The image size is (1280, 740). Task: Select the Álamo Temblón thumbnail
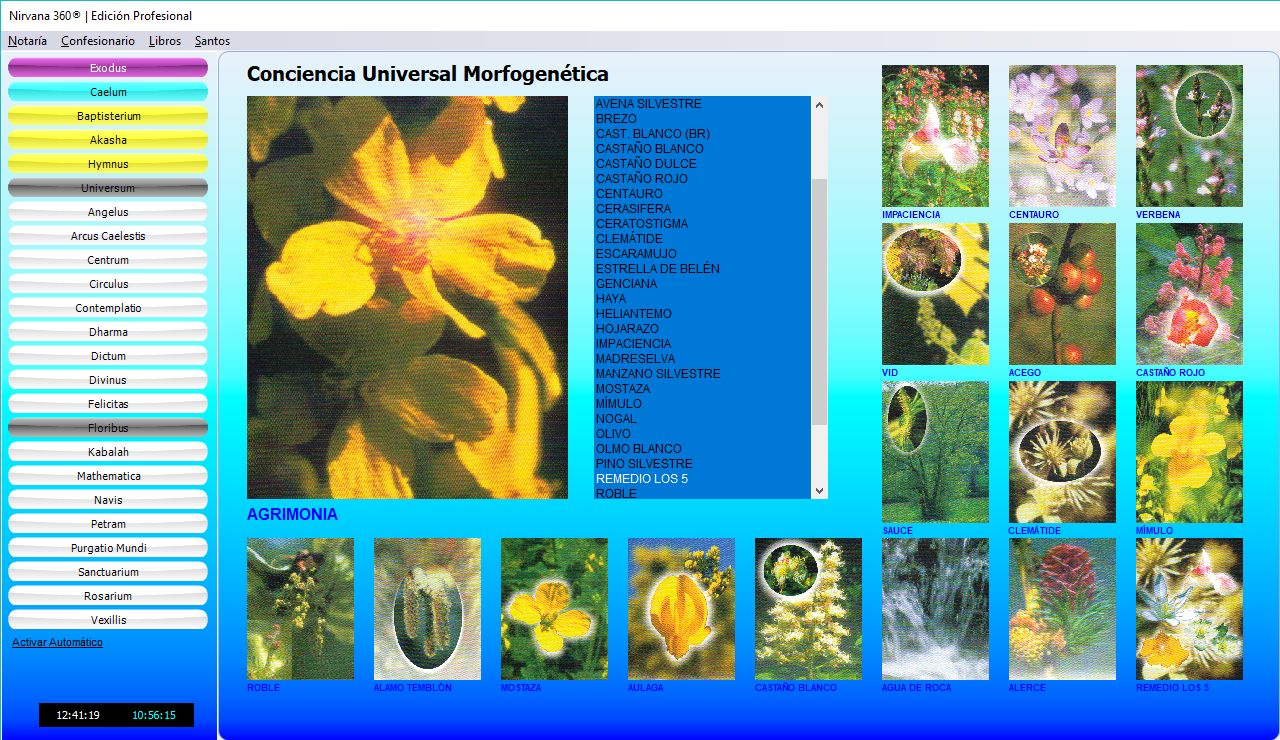(x=427, y=609)
